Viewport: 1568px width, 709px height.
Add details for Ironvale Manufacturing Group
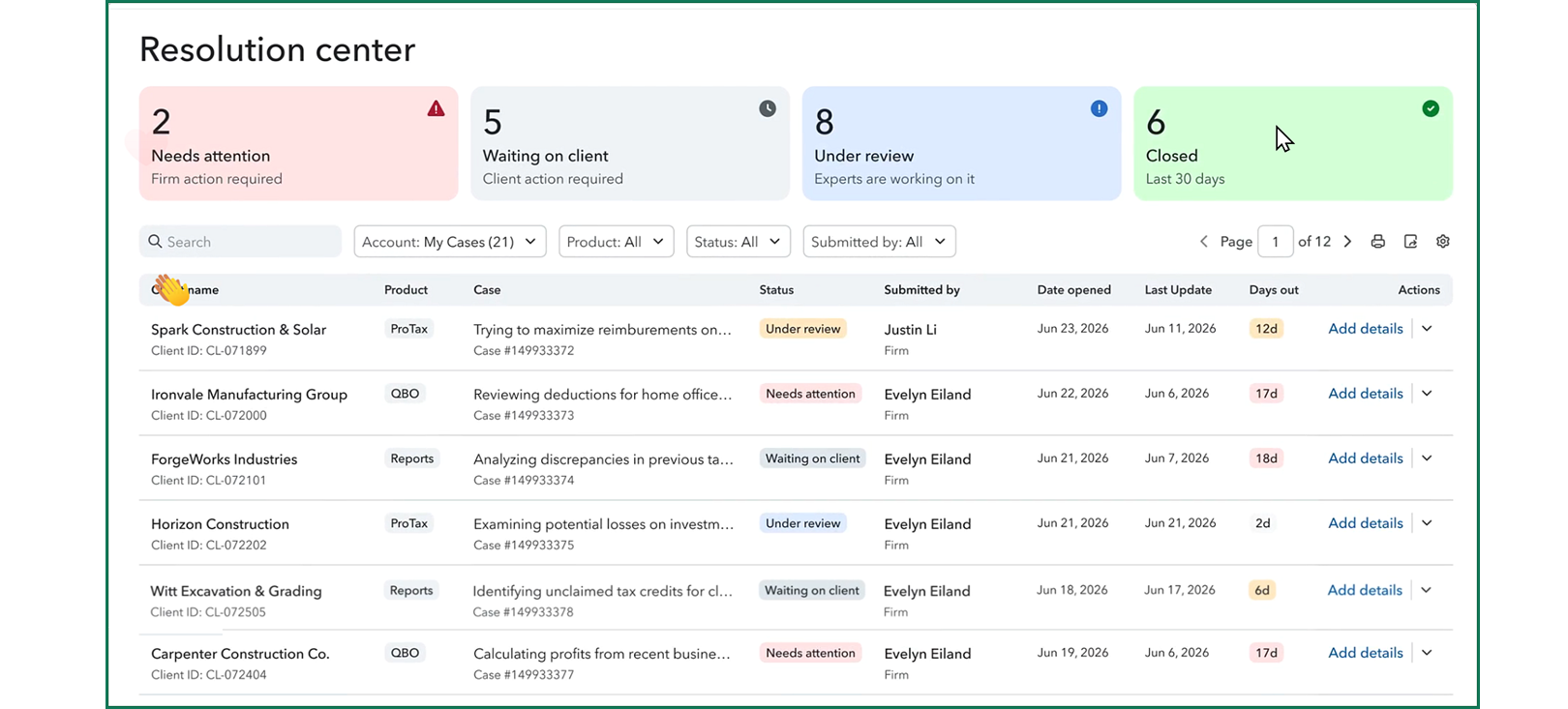coord(1366,394)
